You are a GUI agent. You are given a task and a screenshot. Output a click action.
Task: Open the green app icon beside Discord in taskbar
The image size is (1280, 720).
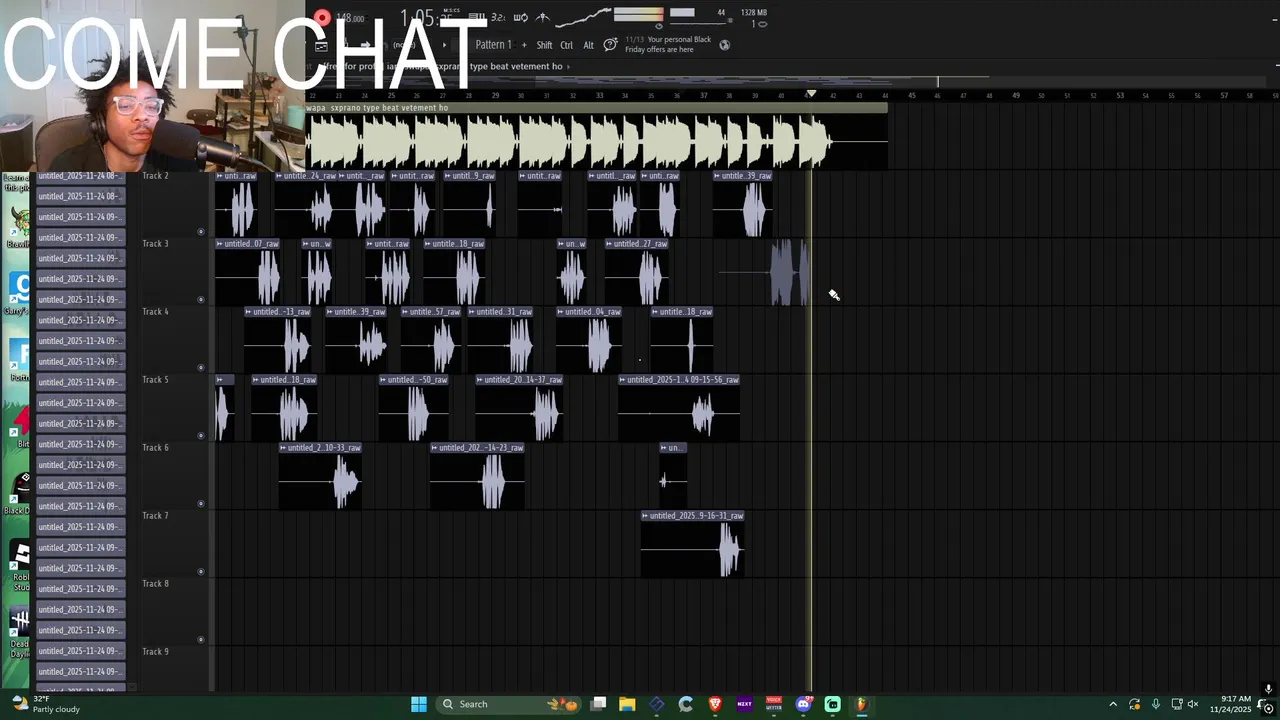(832, 704)
